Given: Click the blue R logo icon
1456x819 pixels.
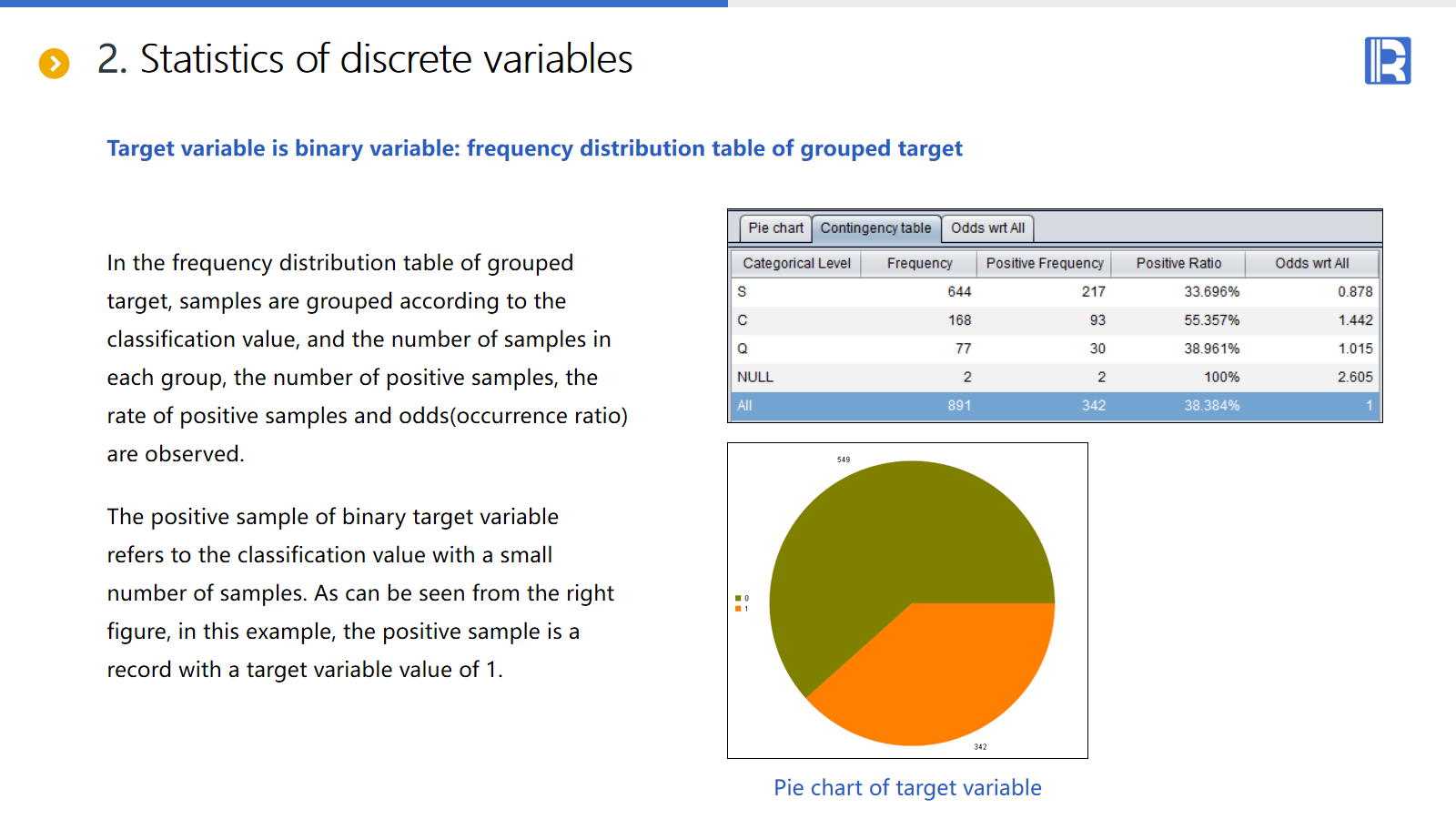Looking at the screenshot, I should click(x=1387, y=61).
